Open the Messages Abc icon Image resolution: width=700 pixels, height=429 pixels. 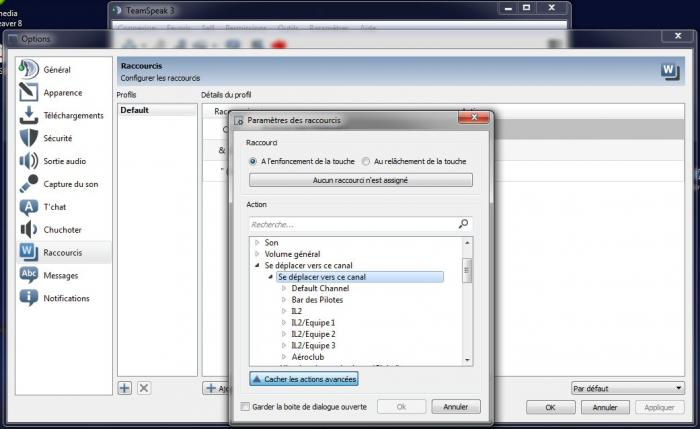pos(29,275)
